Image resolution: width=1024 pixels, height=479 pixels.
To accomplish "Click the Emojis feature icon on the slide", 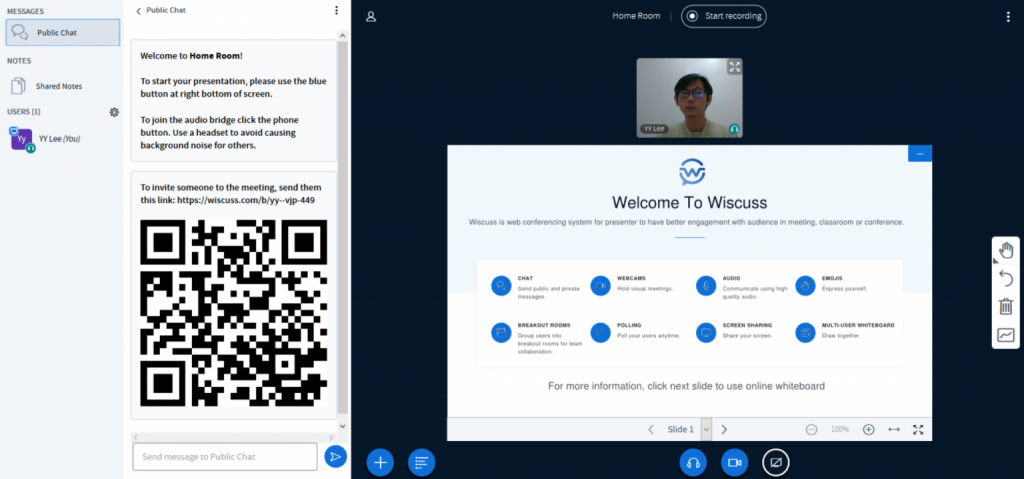I will point(805,286).
